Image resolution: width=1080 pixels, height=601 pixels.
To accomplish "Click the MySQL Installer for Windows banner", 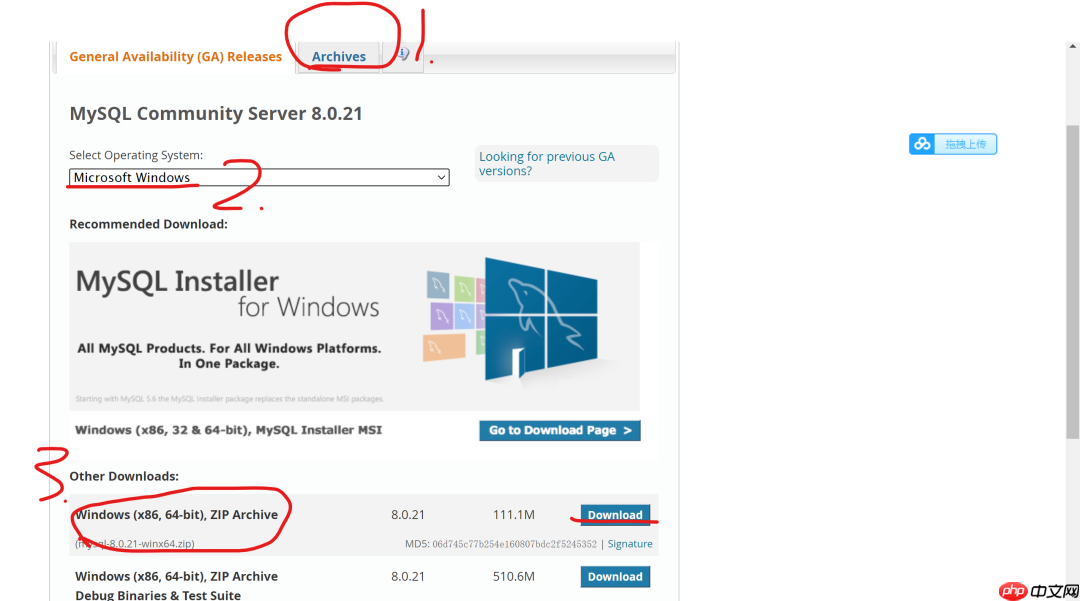I will point(354,326).
